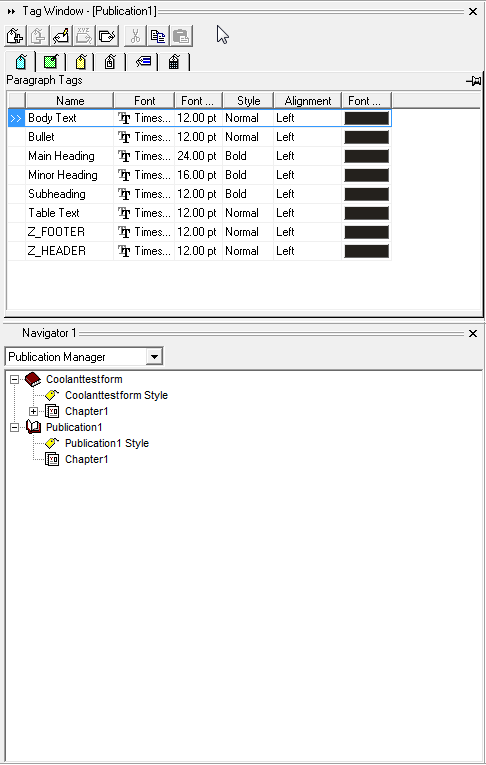Image resolution: width=486 pixels, height=765 pixels.
Task: Open the Page Tags tab icon
Action: pyautogui.click(x=110, y=62)
